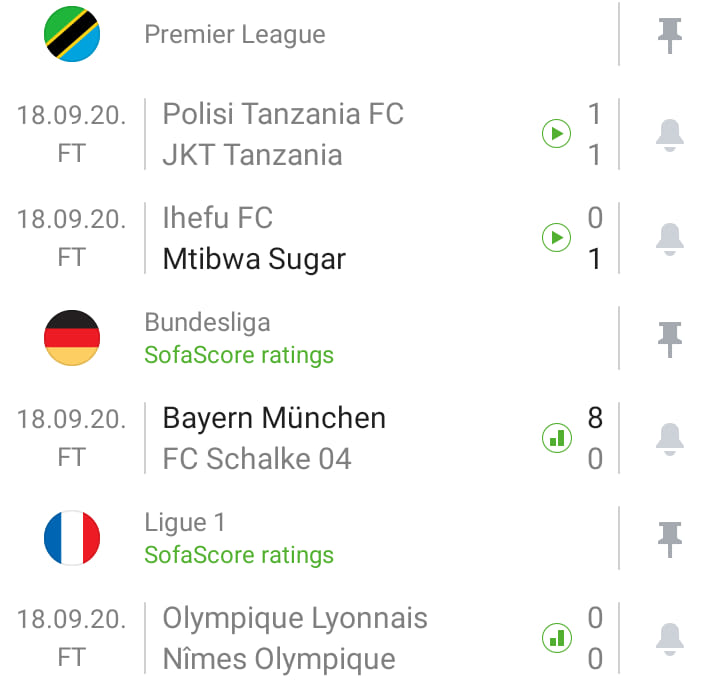Tap the Tanzania flag icon
Viewport: 720px width, 680px height.
72,34
